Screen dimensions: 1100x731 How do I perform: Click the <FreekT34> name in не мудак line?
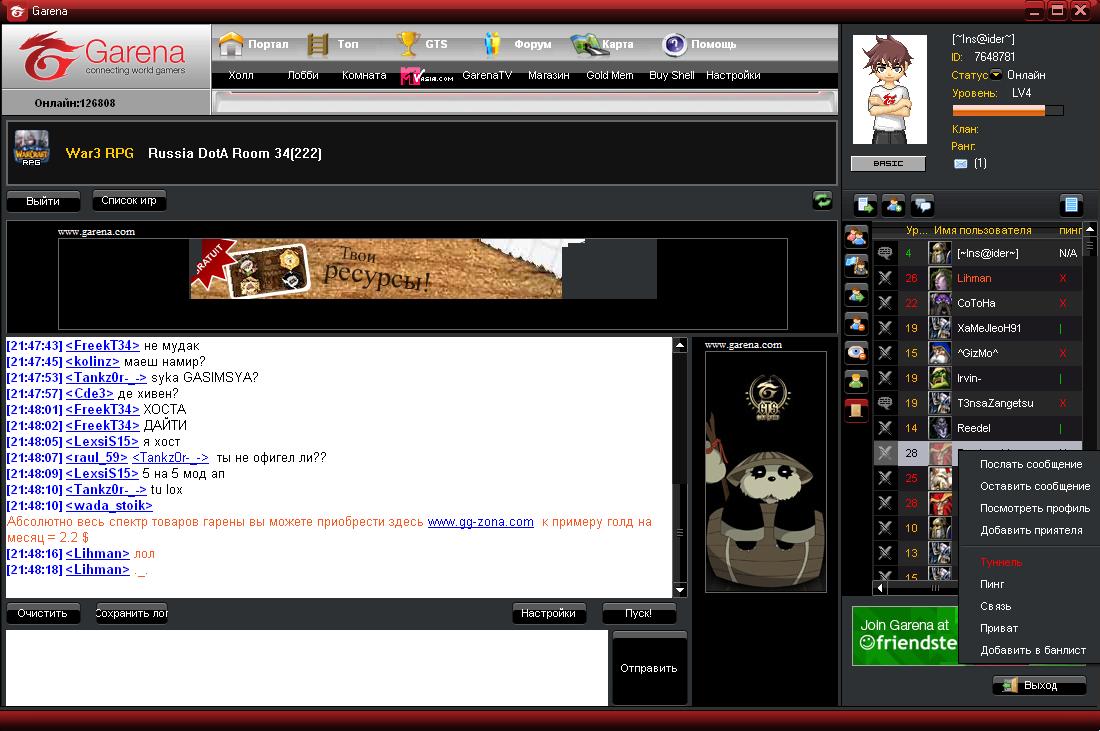coord(102,346)
